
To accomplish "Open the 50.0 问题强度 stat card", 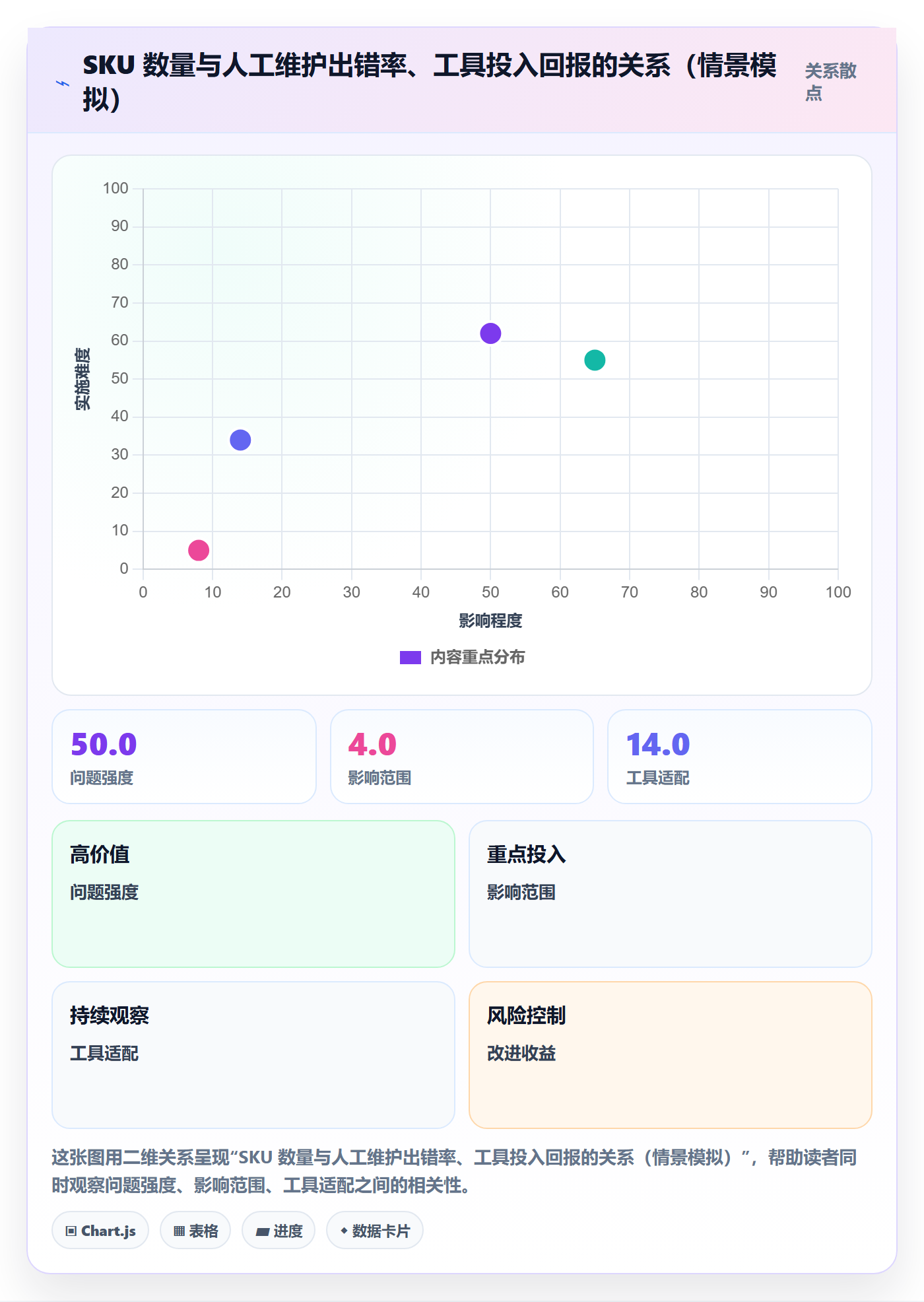I will pyautogui.click(x=184, y=757).
